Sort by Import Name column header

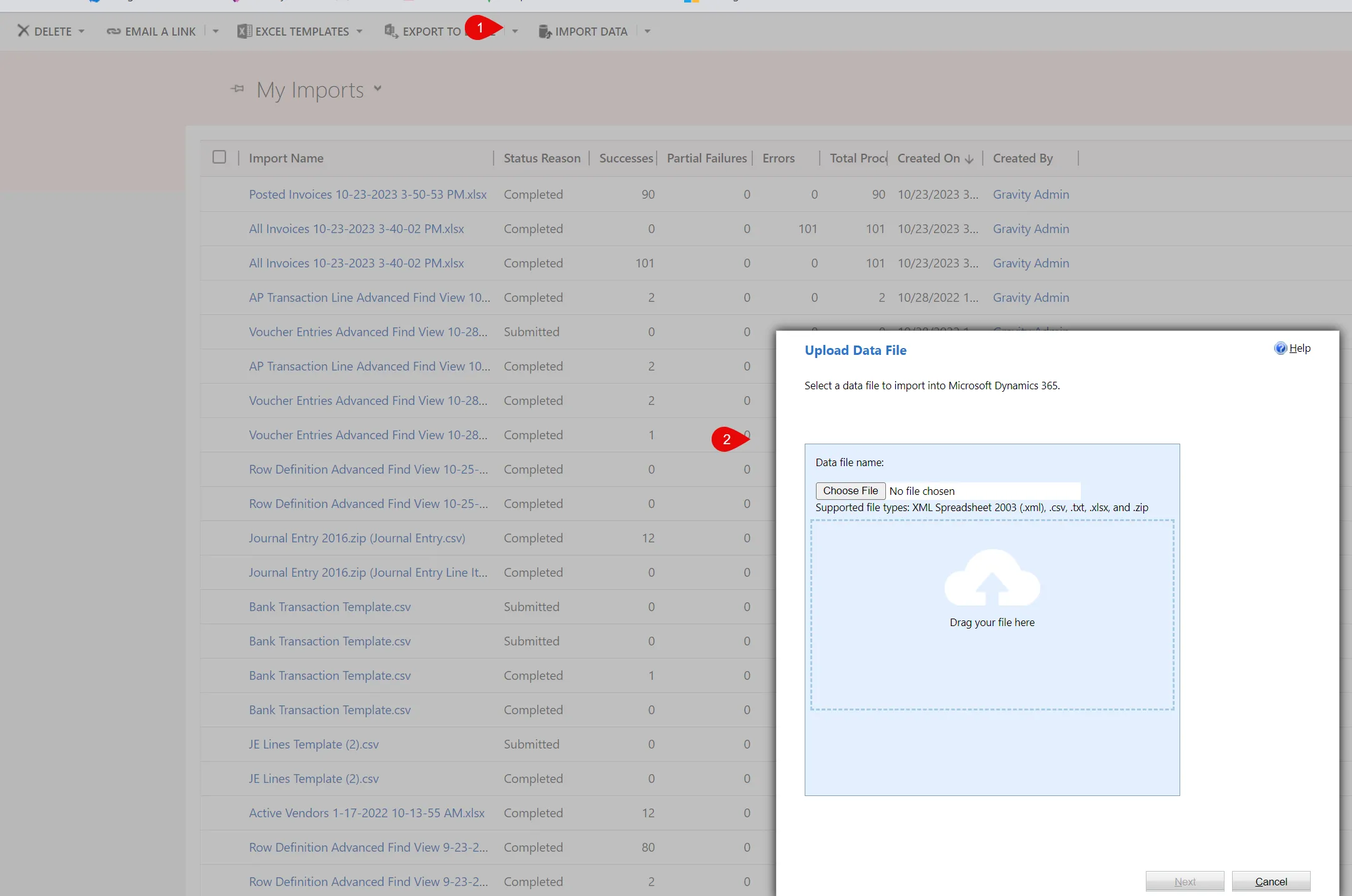tap(286, 158)
